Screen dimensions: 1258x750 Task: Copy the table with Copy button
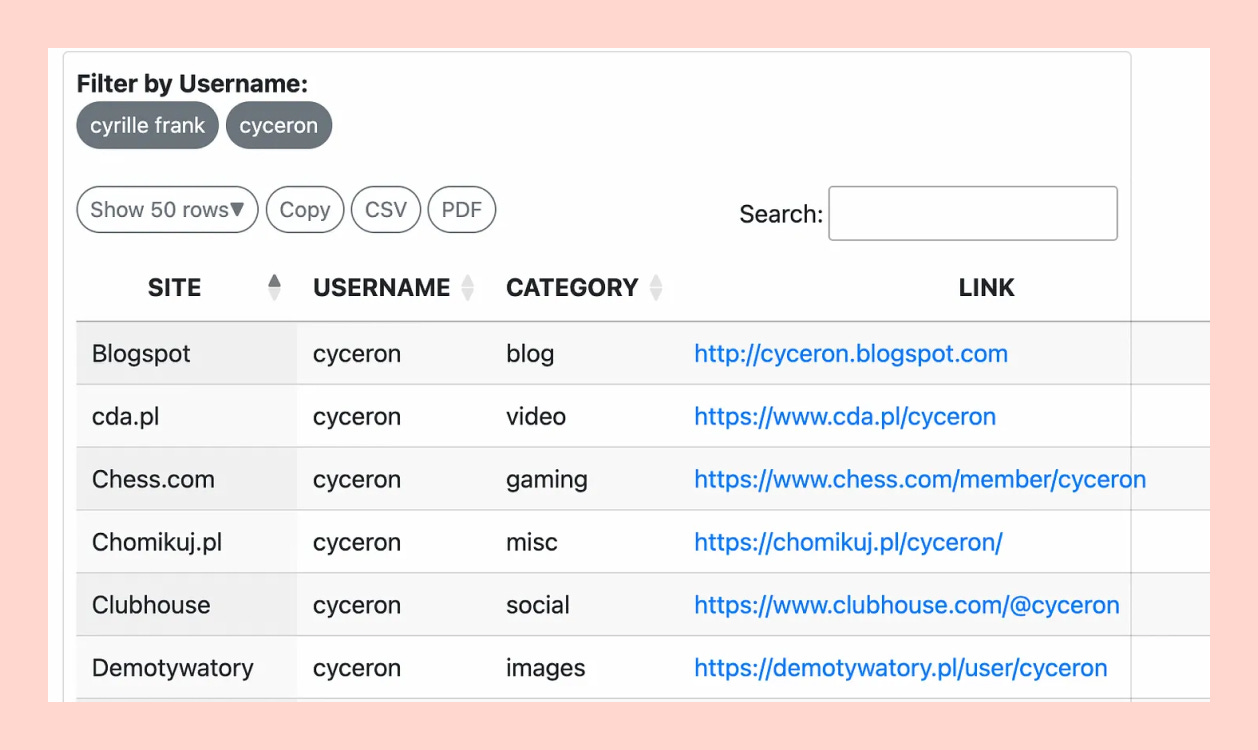click(305, 210)
